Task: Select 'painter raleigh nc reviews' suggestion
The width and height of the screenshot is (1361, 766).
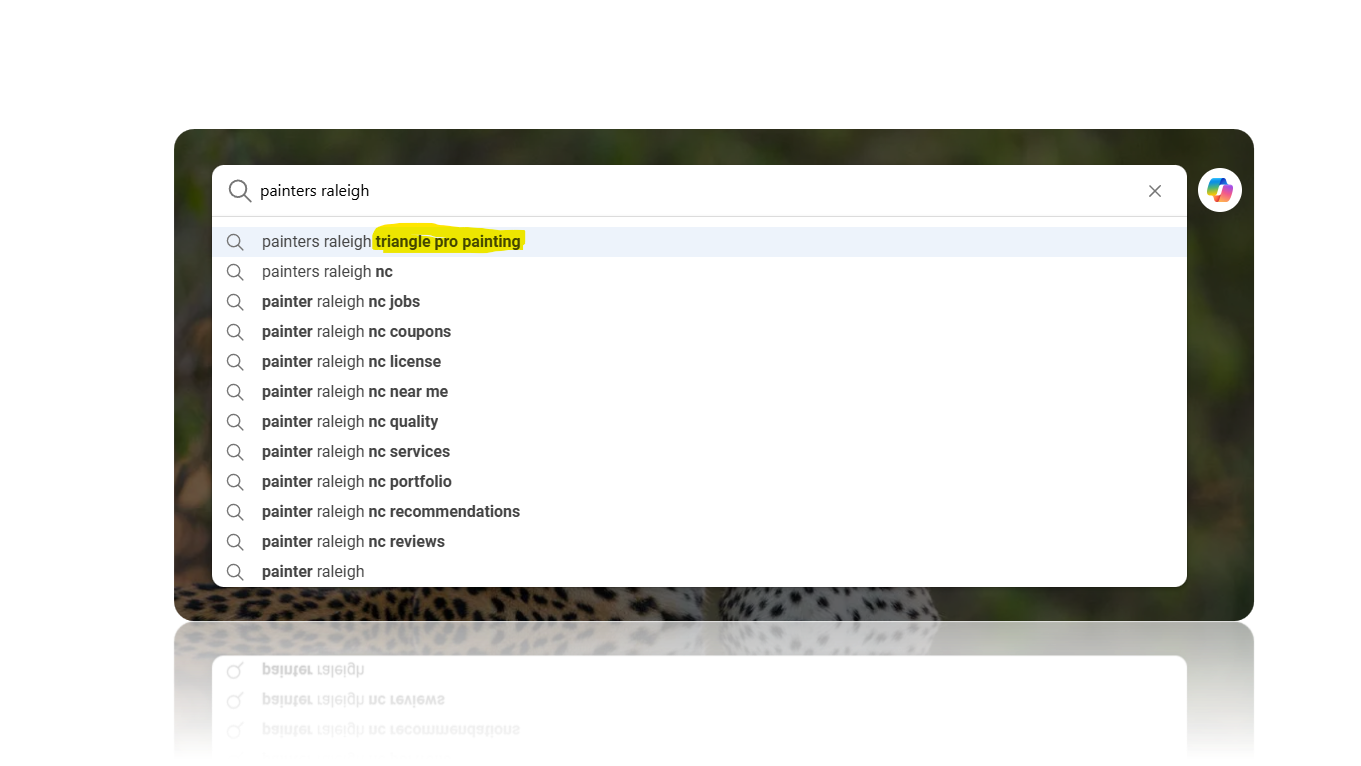Action: click(x=353, y=542)
